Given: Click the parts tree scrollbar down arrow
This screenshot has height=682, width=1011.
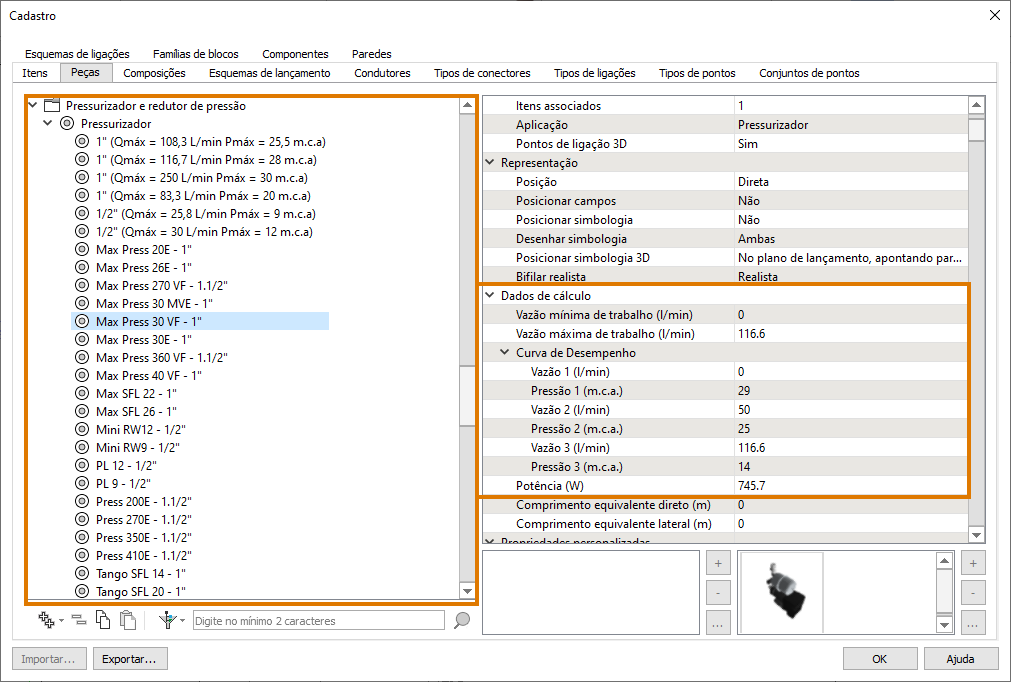Looking at the screenshot, I should (467, 590).
